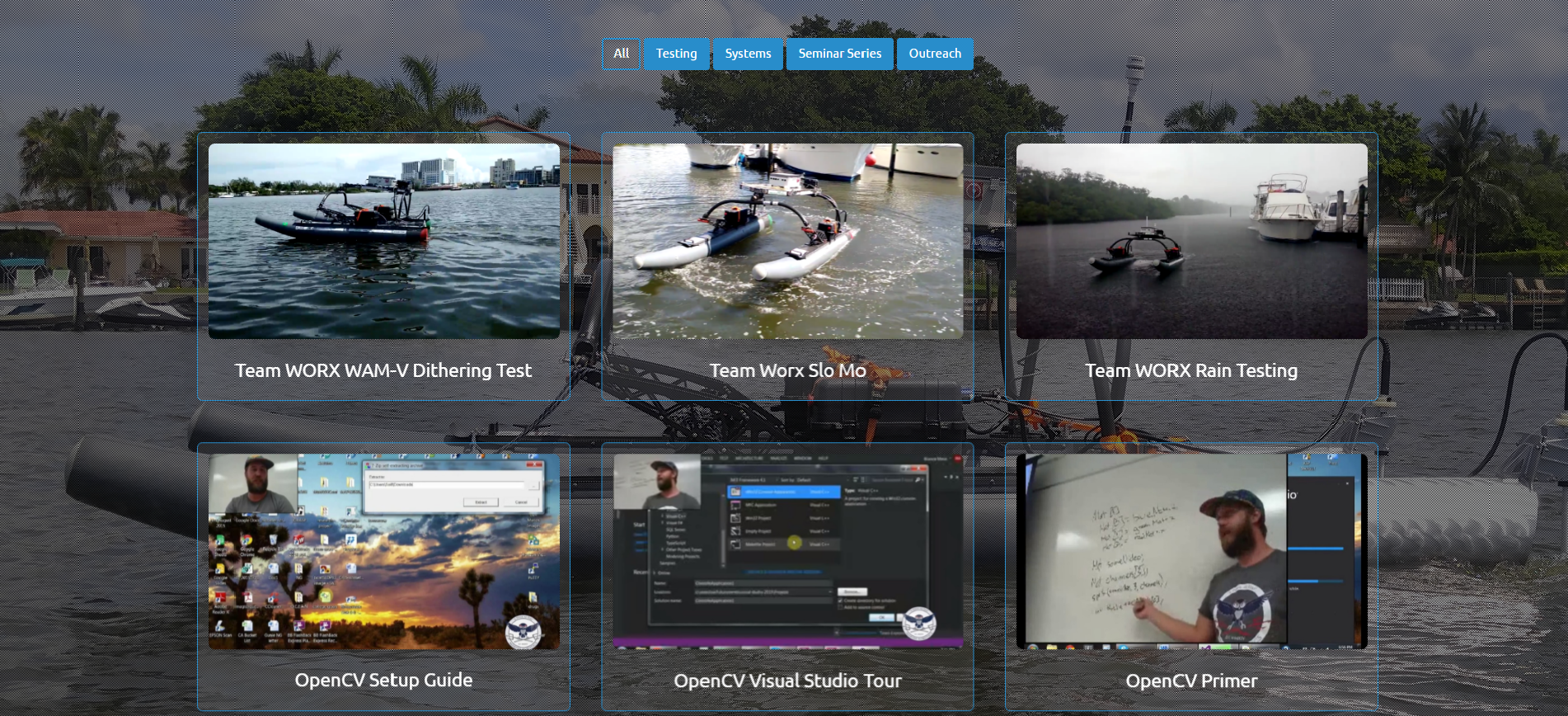The height and width of the screenshot is (716, 1568).
Task: Click the Team Worx Slo Mo title
Action: [787, 370]
